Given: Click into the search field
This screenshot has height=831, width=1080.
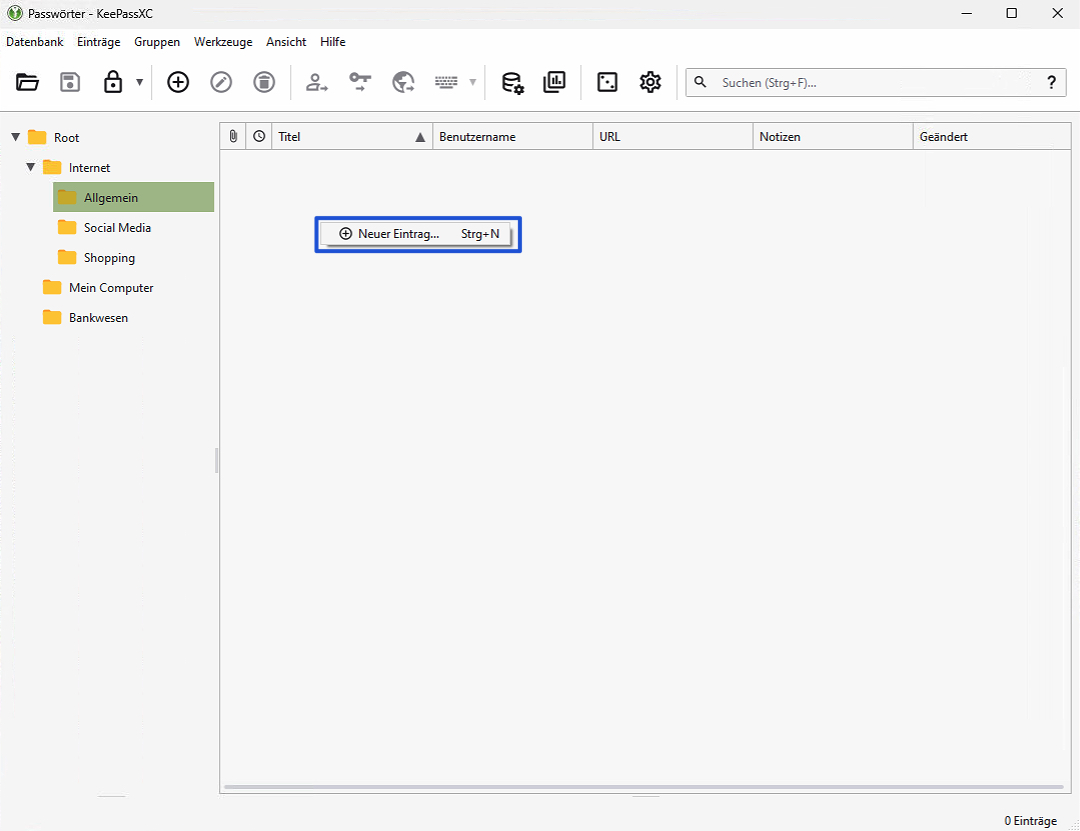Looking at the screenshot, I should pos(870,83).
